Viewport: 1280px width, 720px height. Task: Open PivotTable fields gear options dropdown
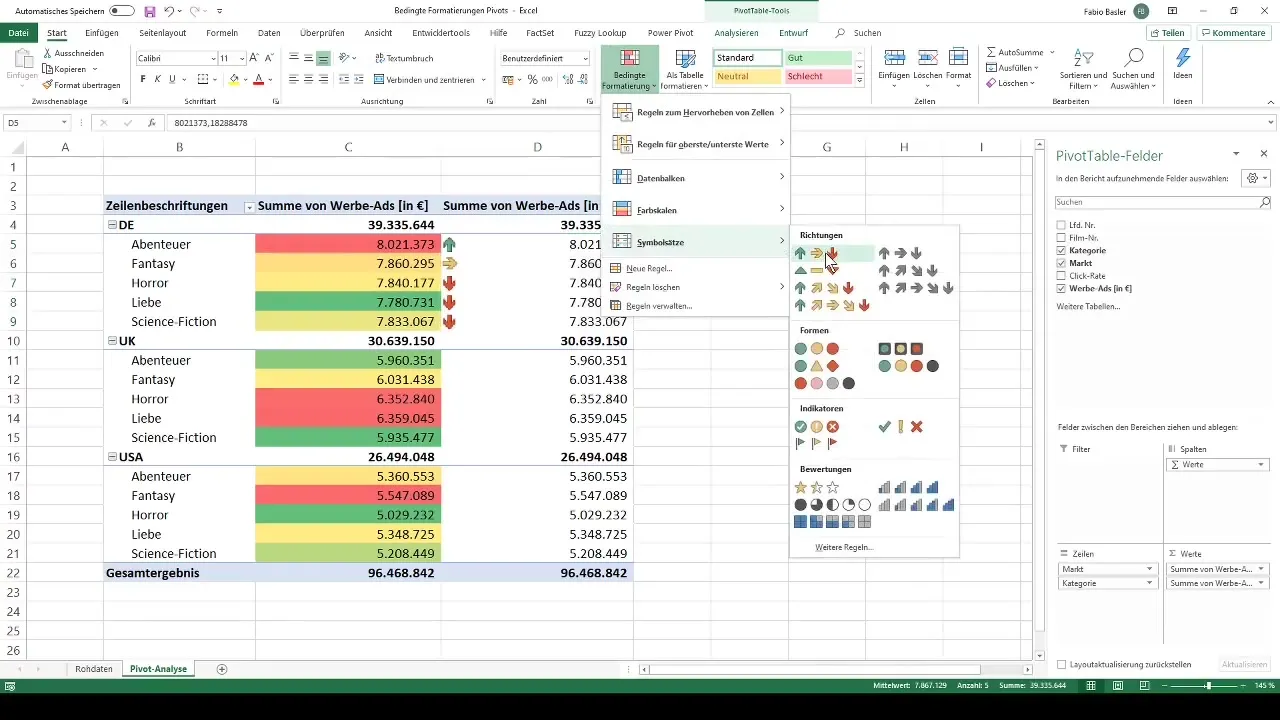tap(1254, 178)
